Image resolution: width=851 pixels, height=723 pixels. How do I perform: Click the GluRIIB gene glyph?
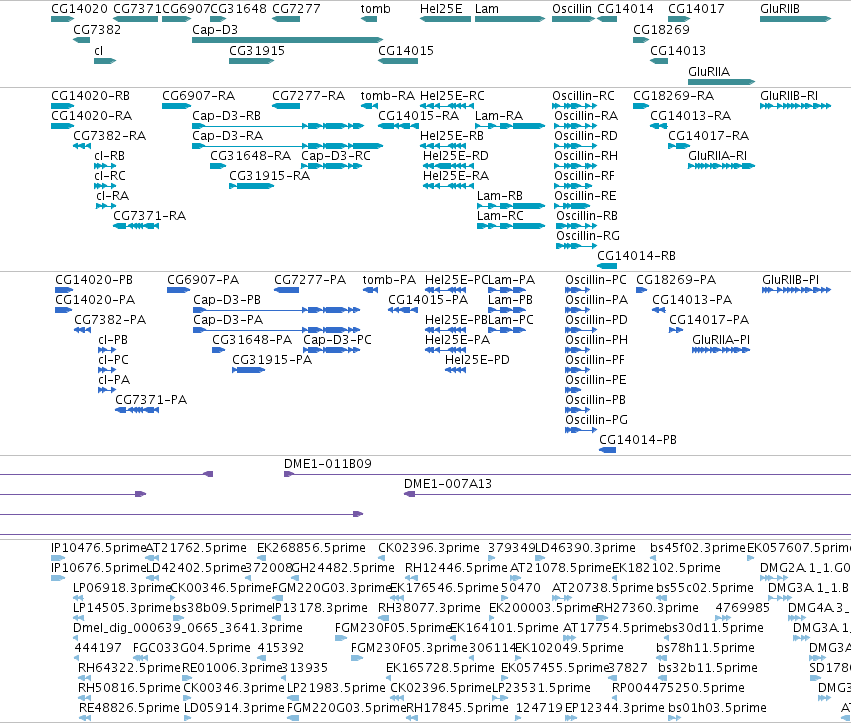click(x=795, y=19)
